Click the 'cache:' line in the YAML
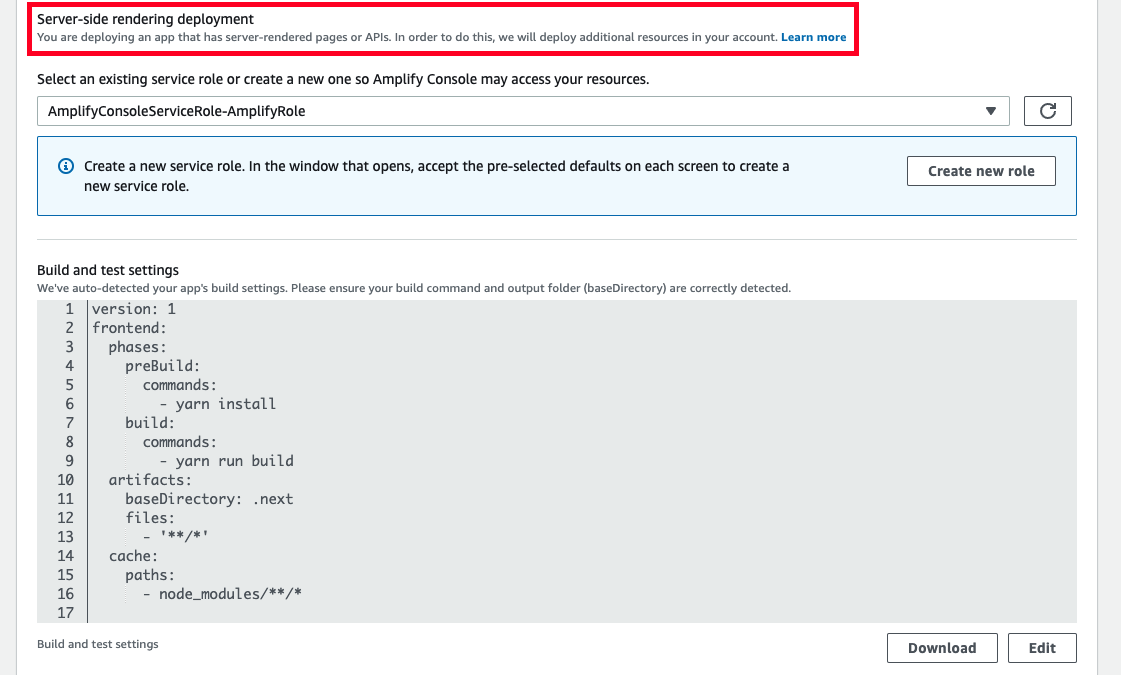This screenshot has width=1121, height=675. (133, 556)
